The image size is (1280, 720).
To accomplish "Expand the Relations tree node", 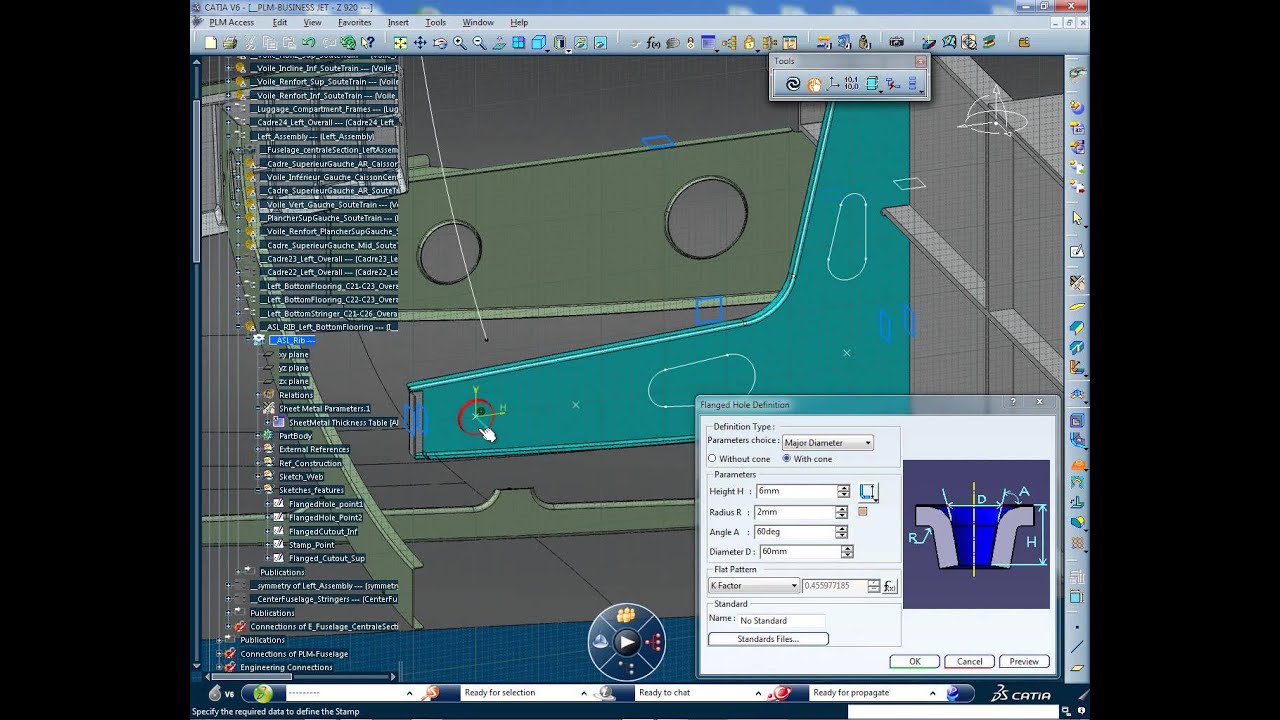I will 258,395.
